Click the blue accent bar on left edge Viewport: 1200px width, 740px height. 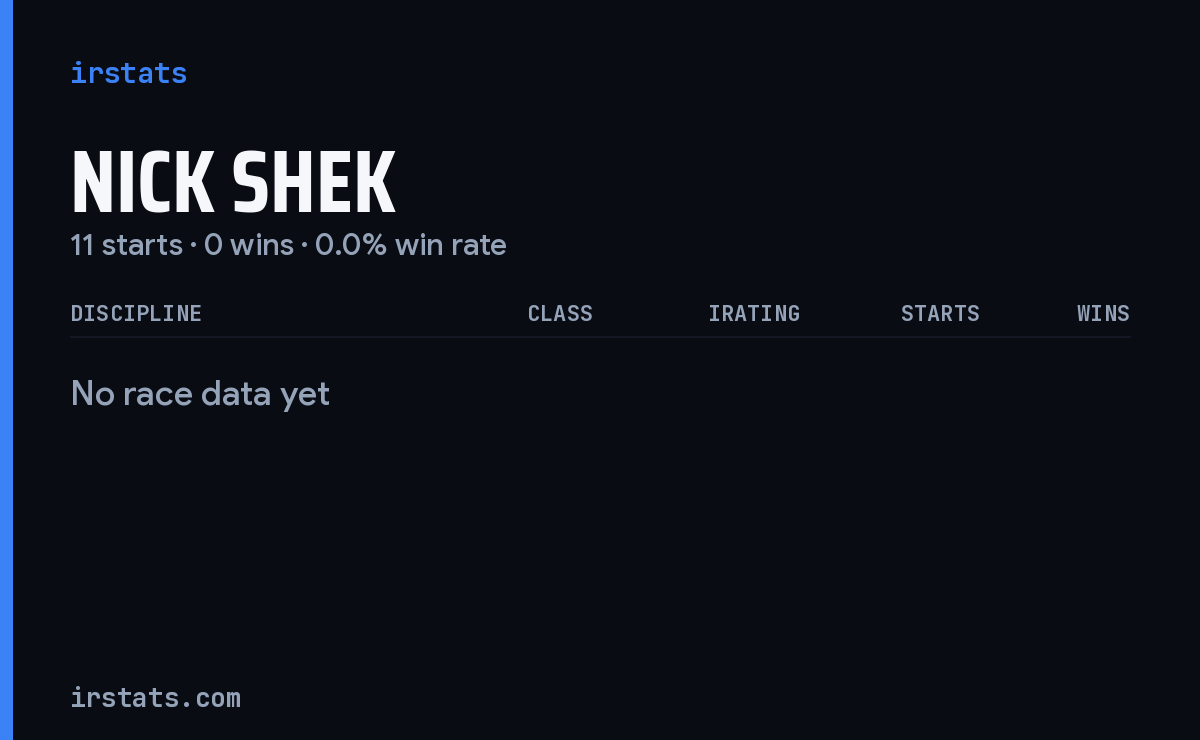[x=6, y=370]
